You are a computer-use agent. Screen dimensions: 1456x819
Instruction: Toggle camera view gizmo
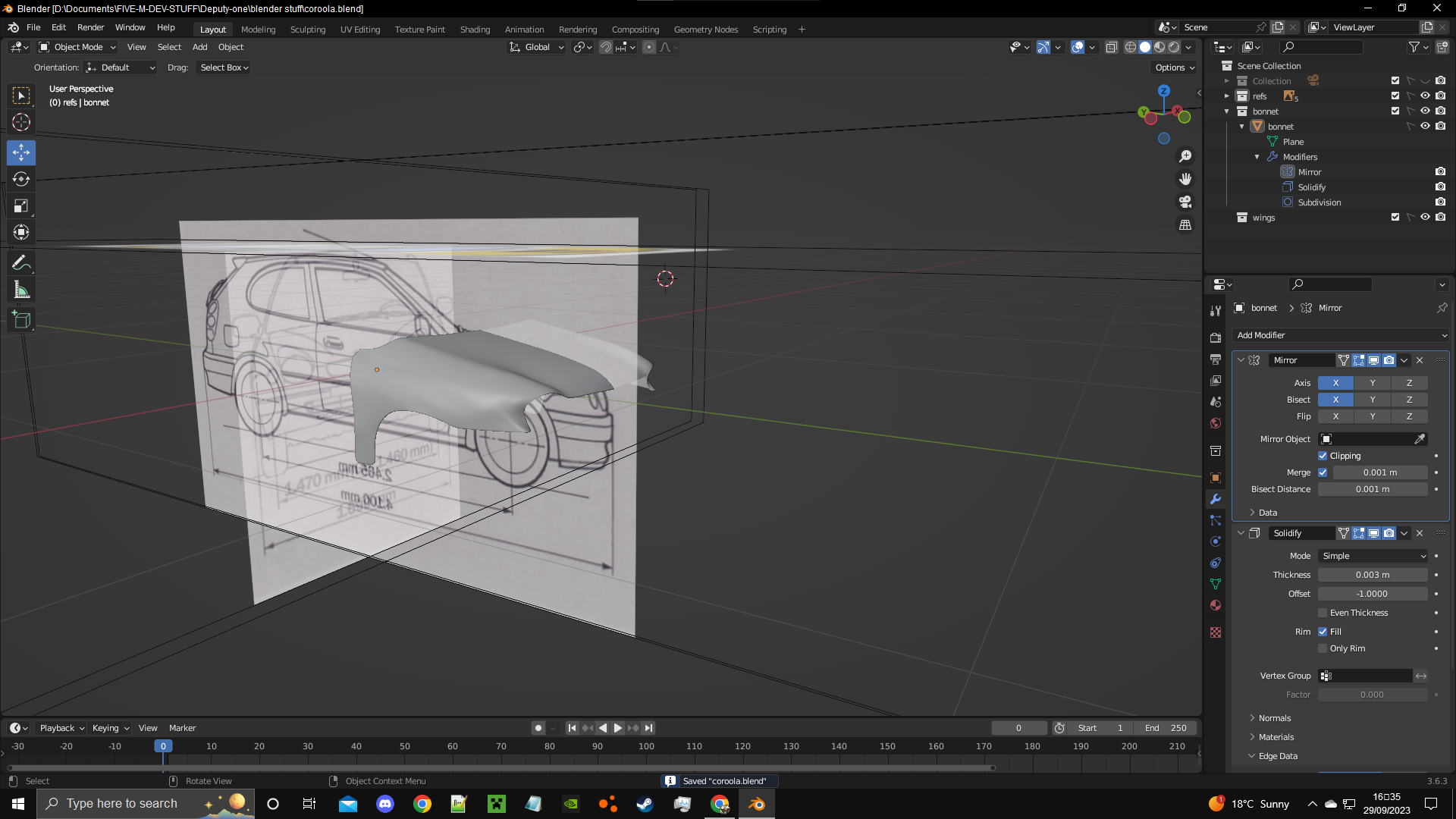(1185, 202)
